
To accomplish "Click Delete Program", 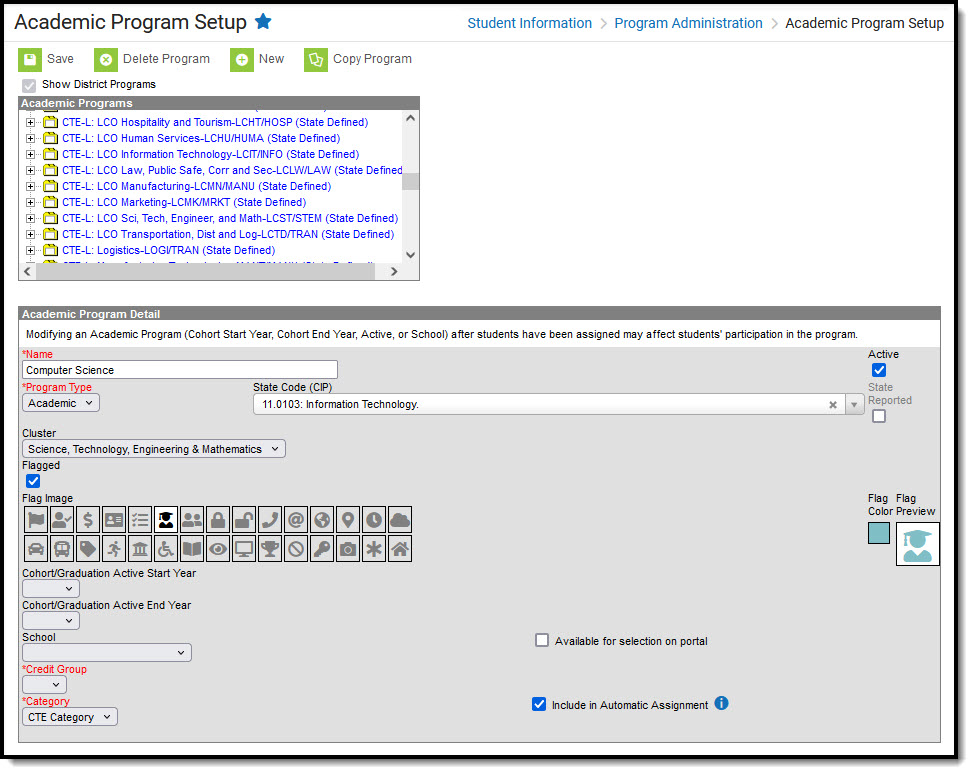I will 152,60.
